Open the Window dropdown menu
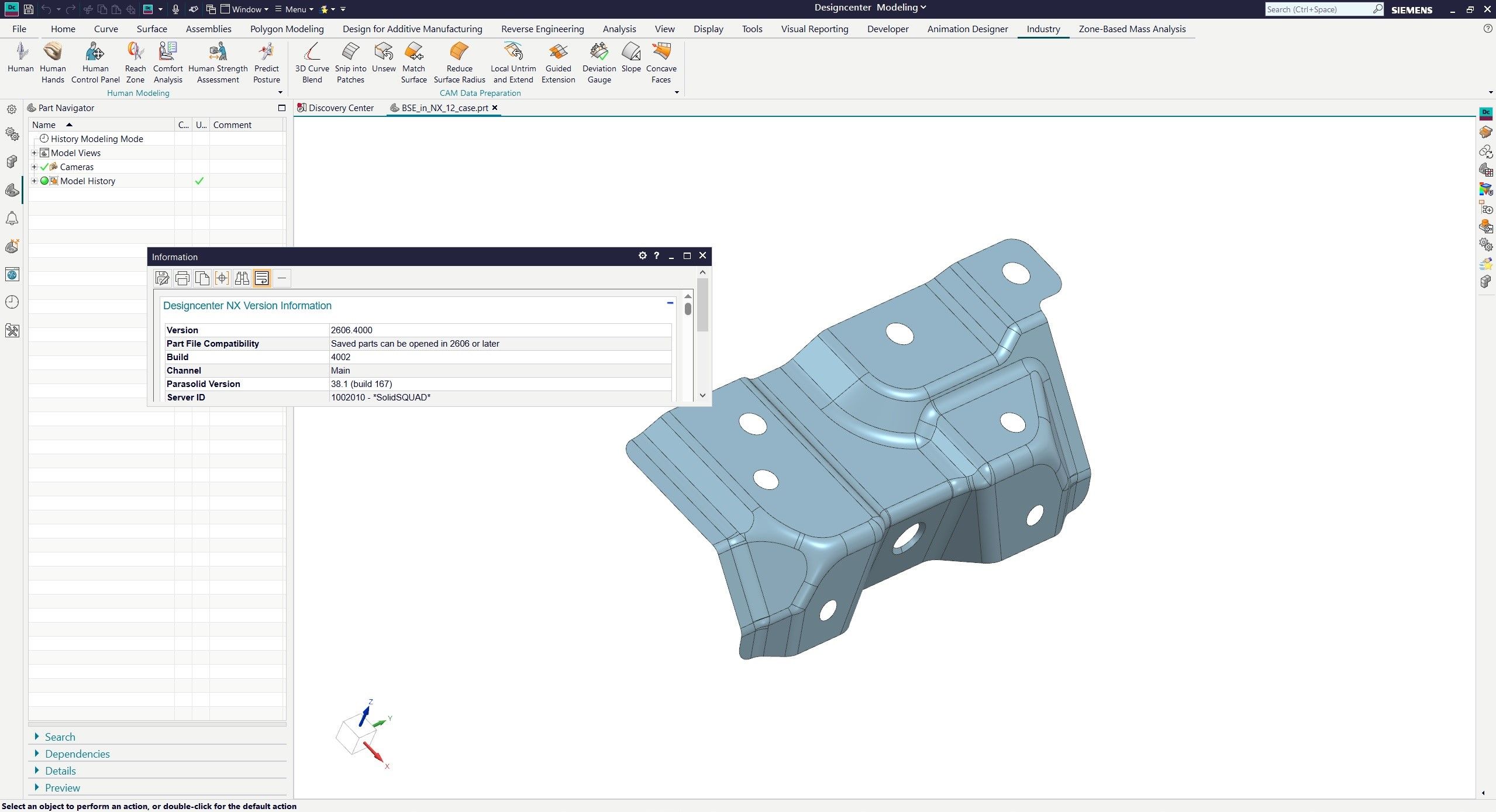1496x812 pixels. [x=244, y=9]
